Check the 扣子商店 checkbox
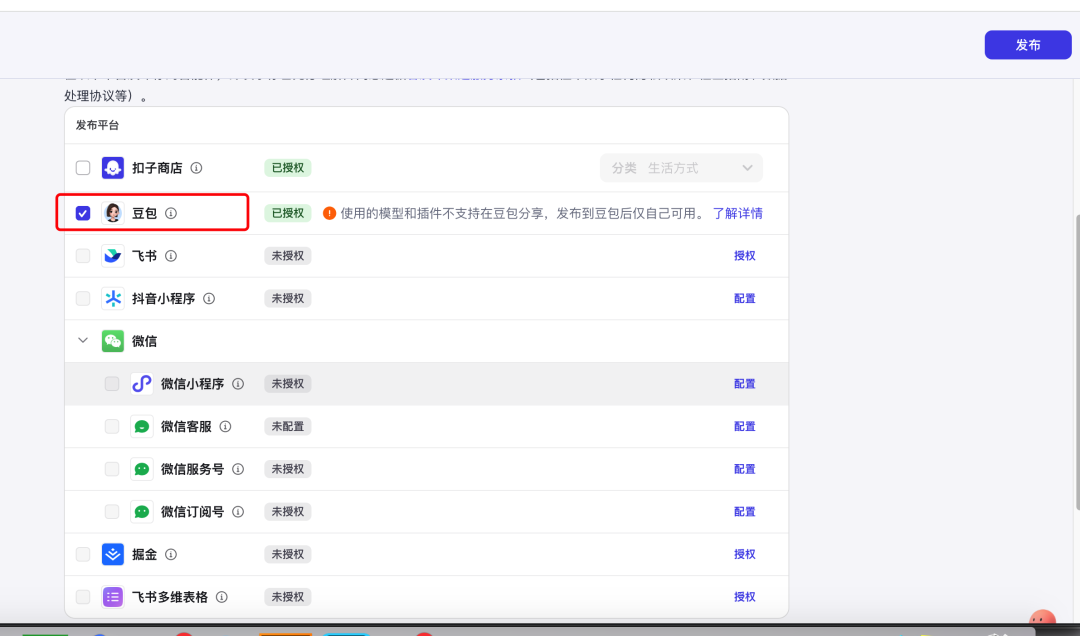The image size is (1080, 636). pos(83,167)
